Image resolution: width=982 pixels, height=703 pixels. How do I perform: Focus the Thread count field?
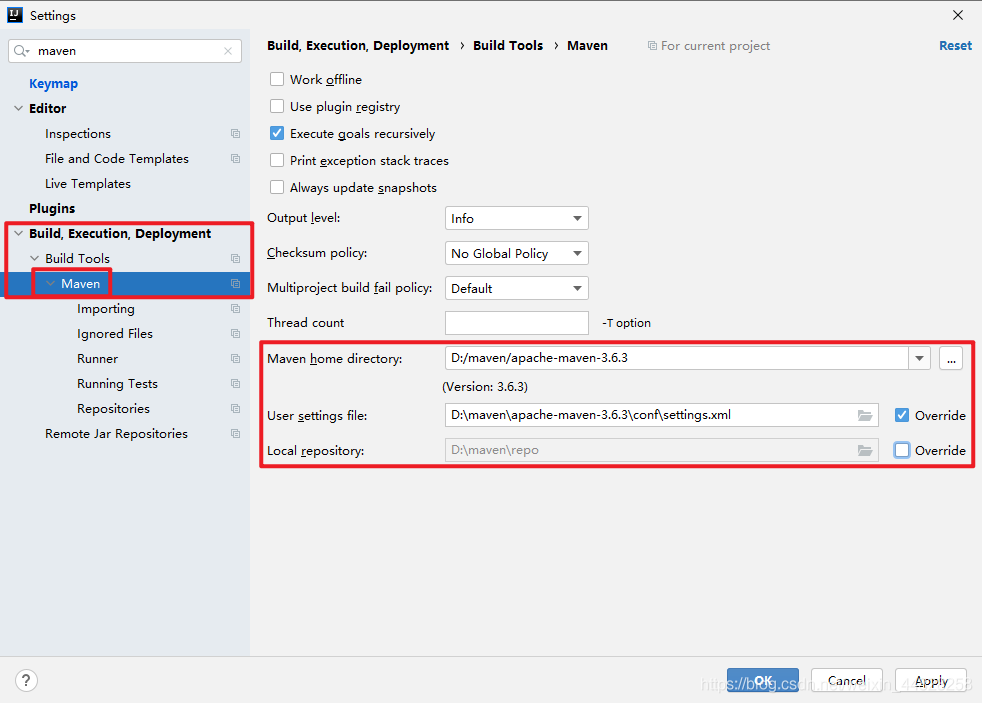coord(517,323)
